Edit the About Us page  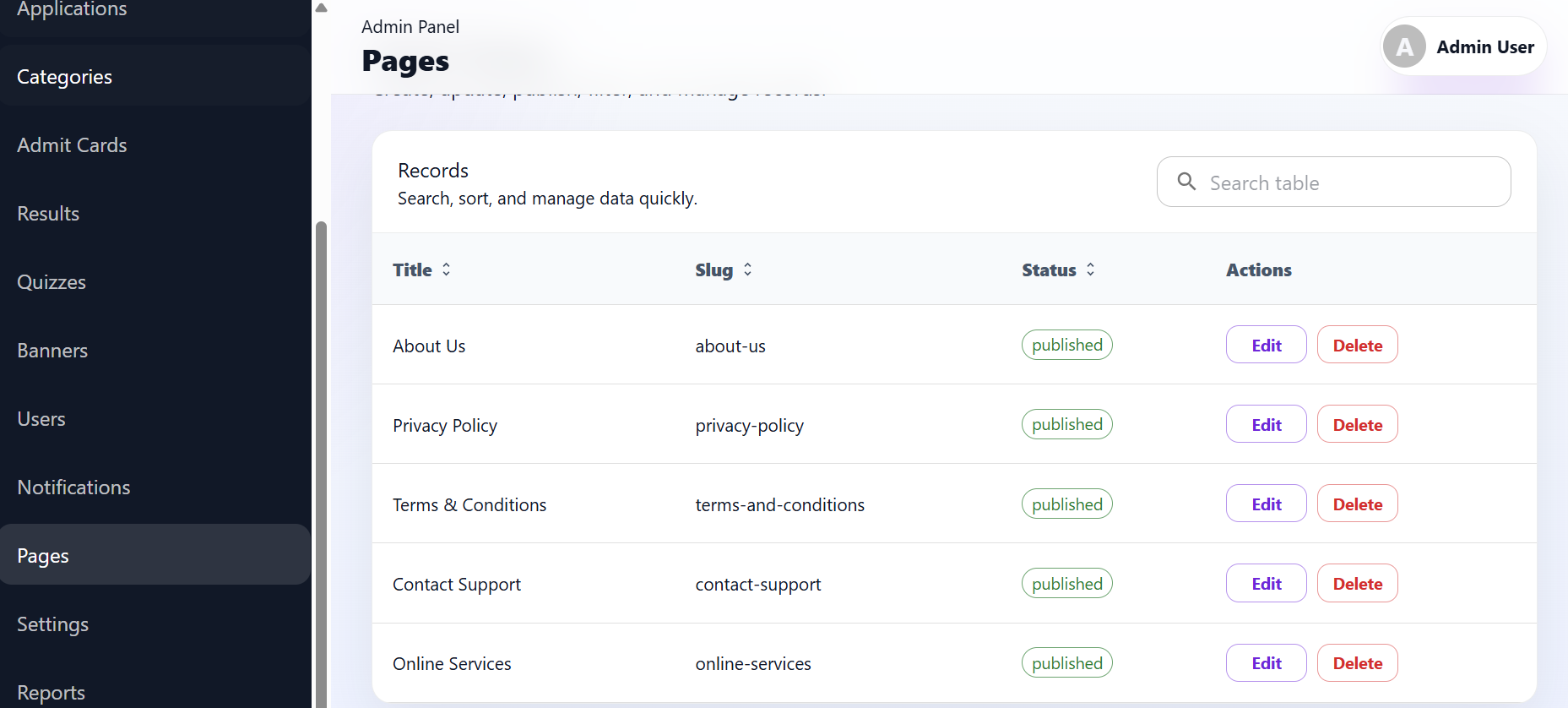click(x=1266, y=345)
